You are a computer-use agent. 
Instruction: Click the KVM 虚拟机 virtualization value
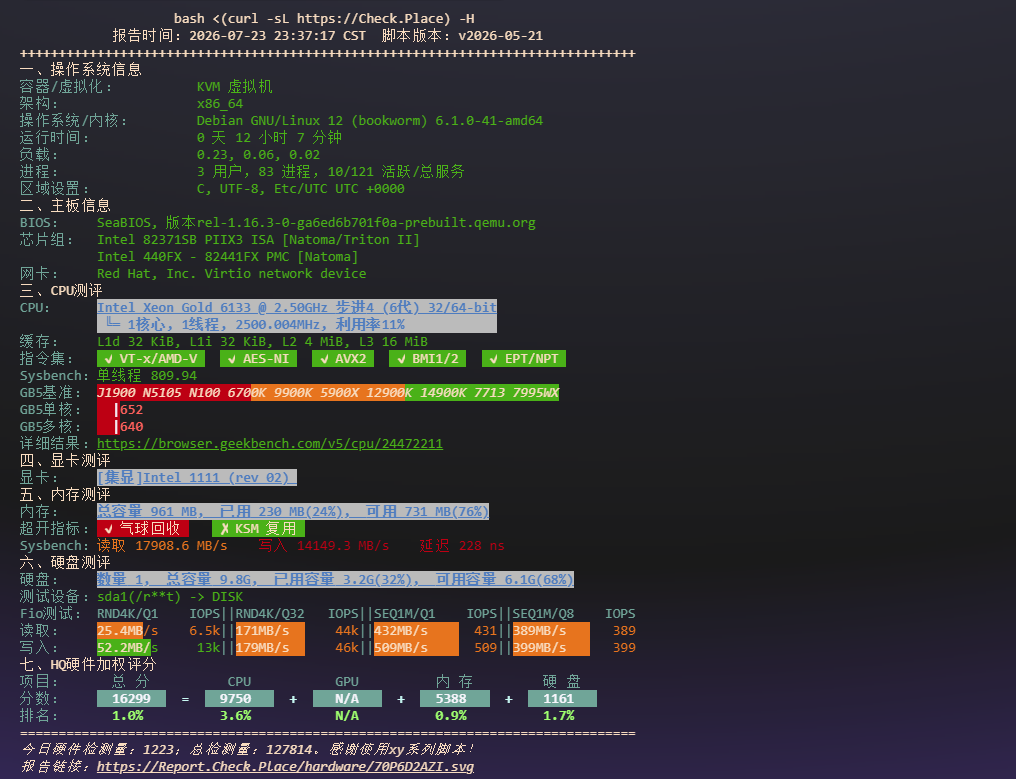pos(235,87)
